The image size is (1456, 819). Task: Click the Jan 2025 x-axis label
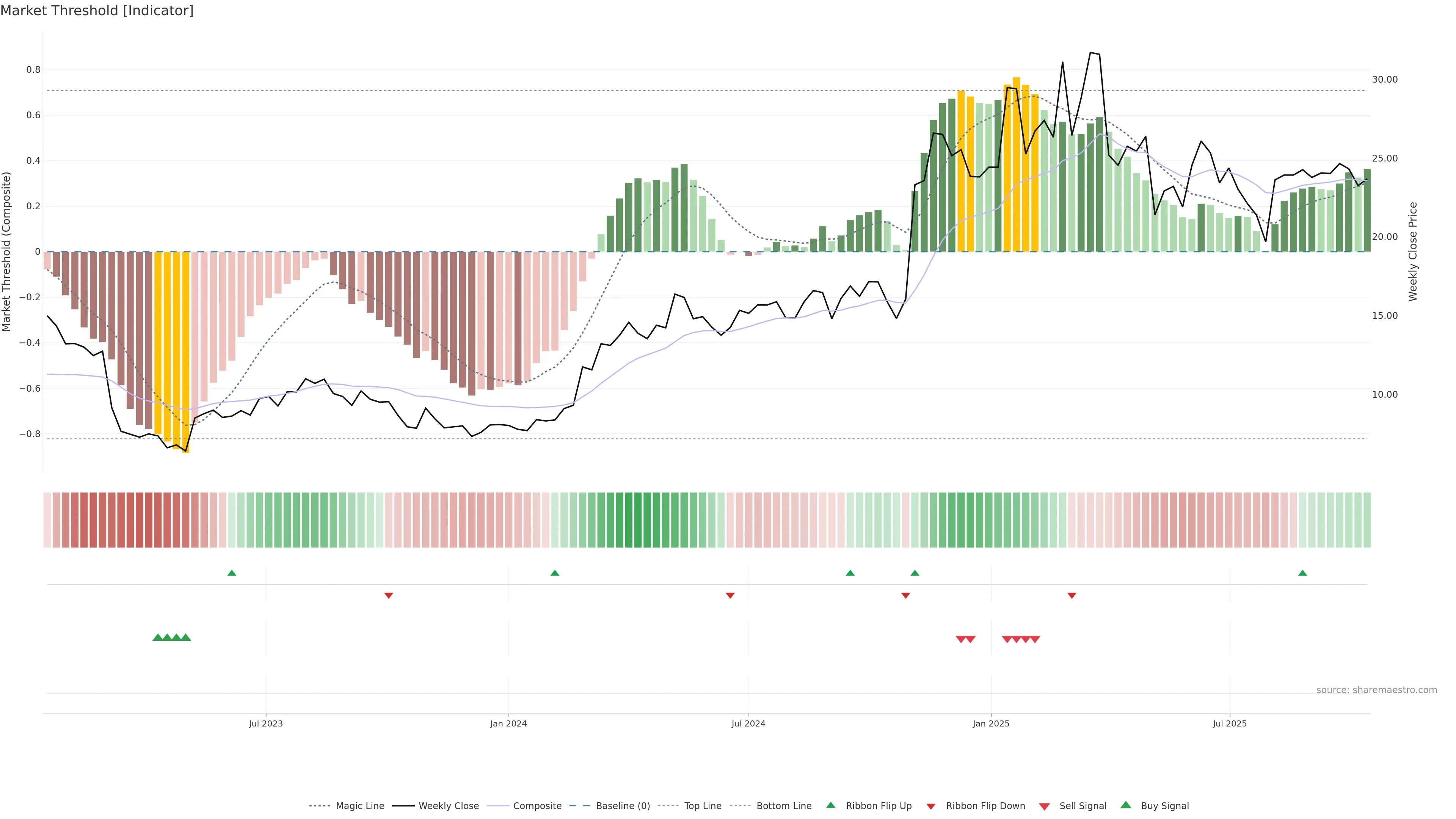click(990, 723)
